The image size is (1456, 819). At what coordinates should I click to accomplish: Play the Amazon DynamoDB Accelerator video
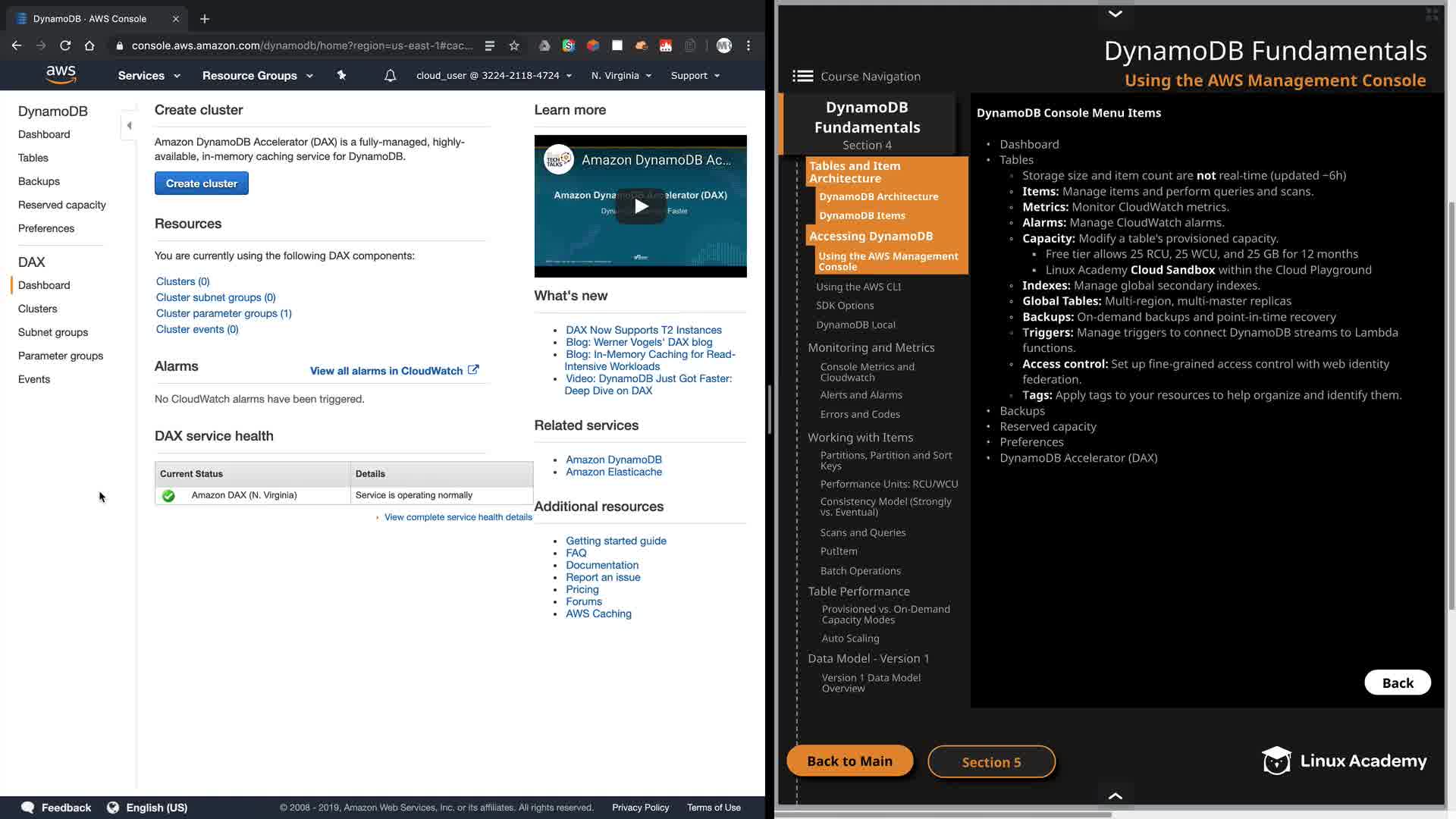click(x=641, y=206)
